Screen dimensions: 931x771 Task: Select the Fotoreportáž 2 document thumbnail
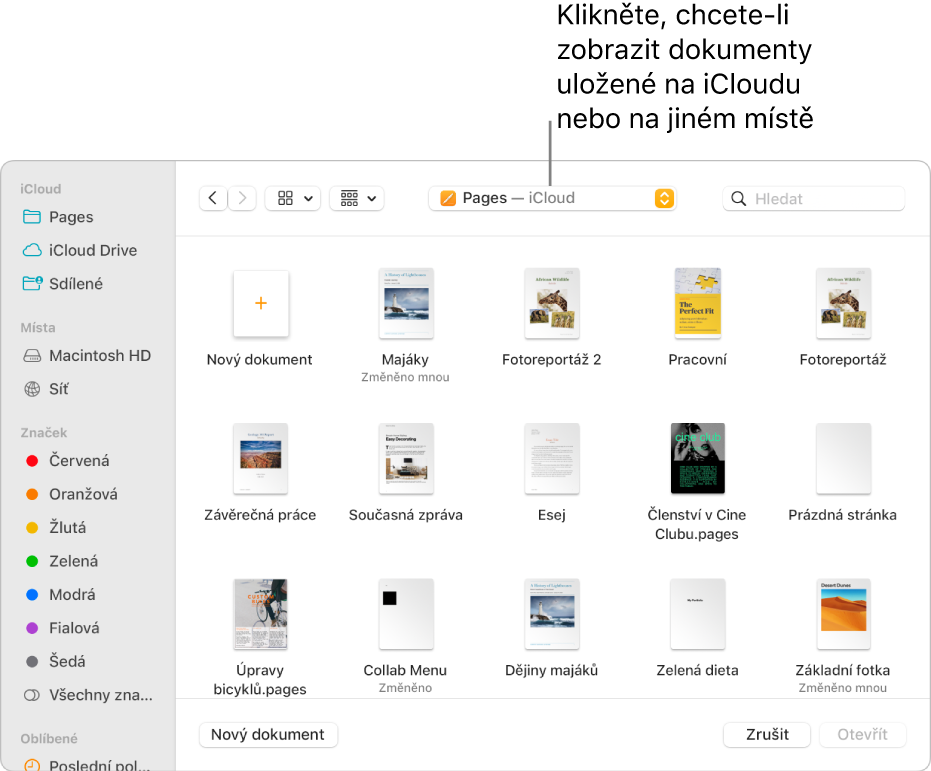[552, 303]
